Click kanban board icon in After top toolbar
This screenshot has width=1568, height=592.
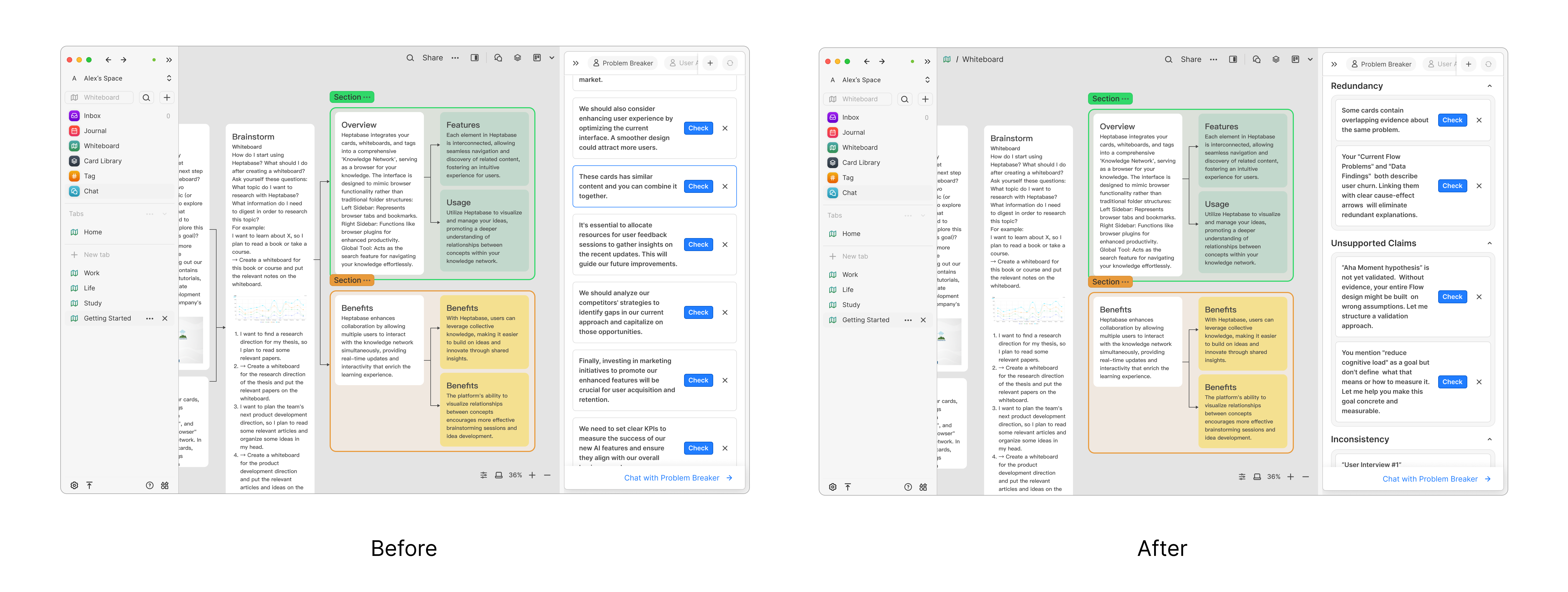click(x=1295, y=60)
